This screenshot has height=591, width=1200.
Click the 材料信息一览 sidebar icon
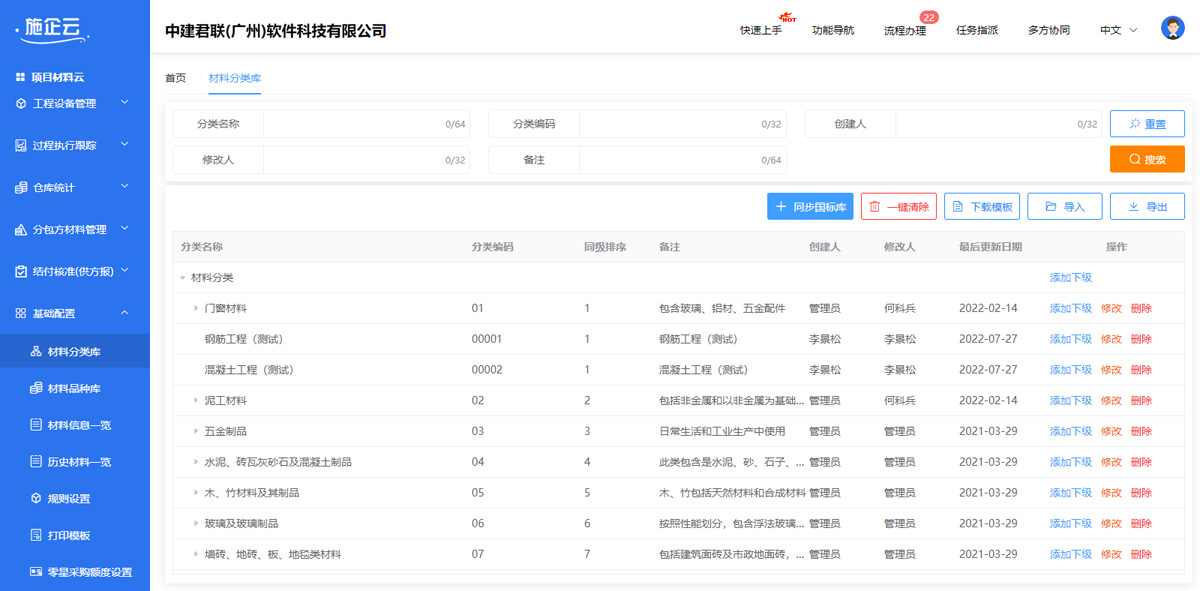[36, 425]
